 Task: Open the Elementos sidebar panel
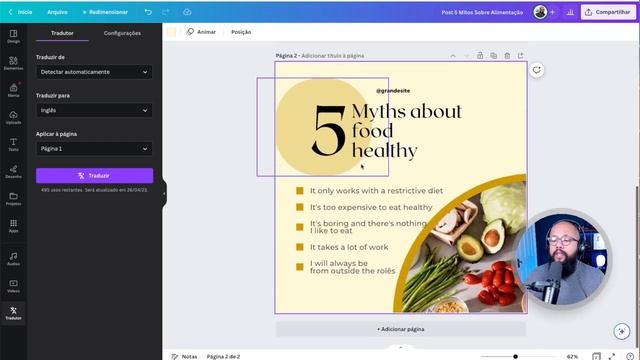coord(13,63)
